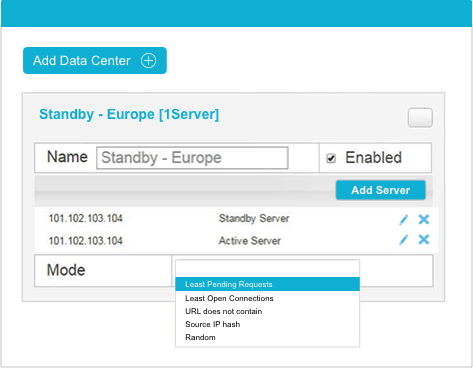Select Least Open Connections option

pyautogui.click(x=267, y=298)
